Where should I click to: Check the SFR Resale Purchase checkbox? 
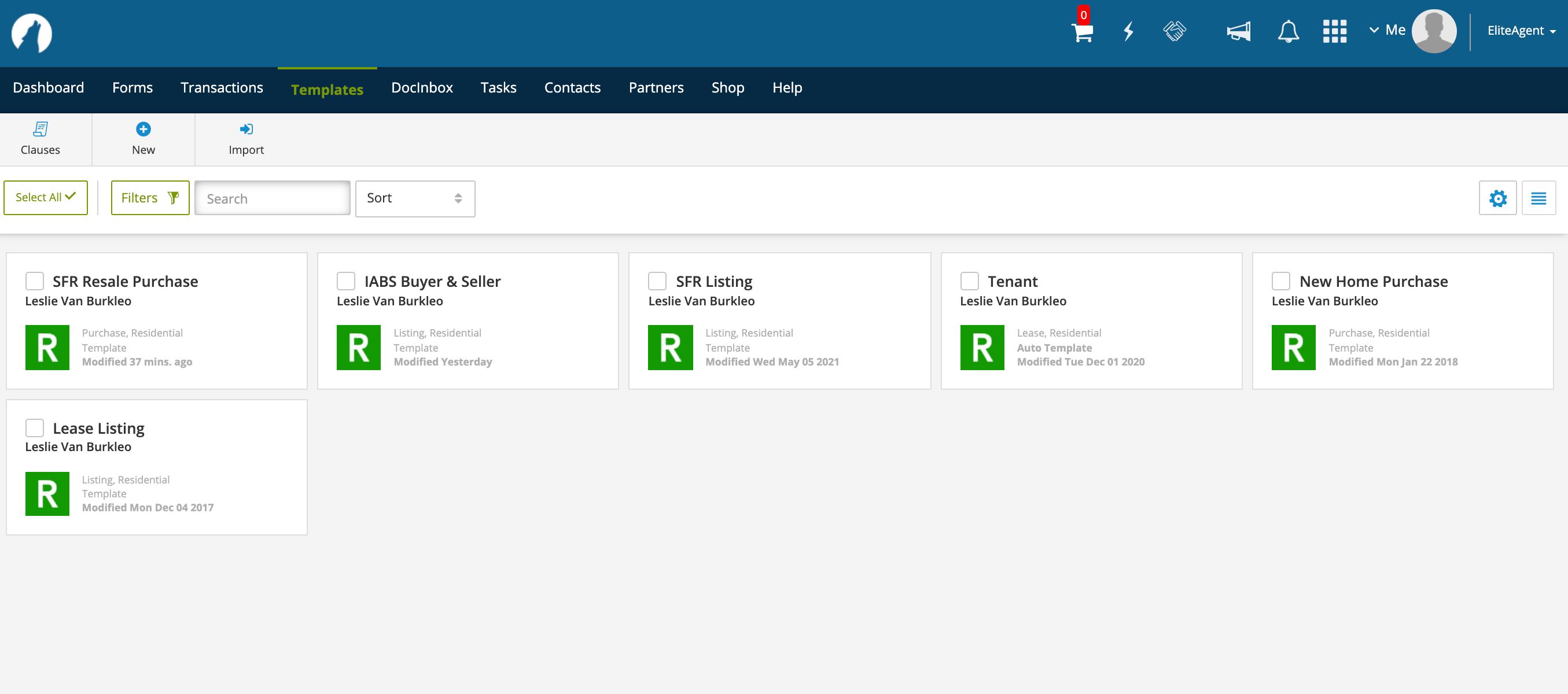point(35,282)
